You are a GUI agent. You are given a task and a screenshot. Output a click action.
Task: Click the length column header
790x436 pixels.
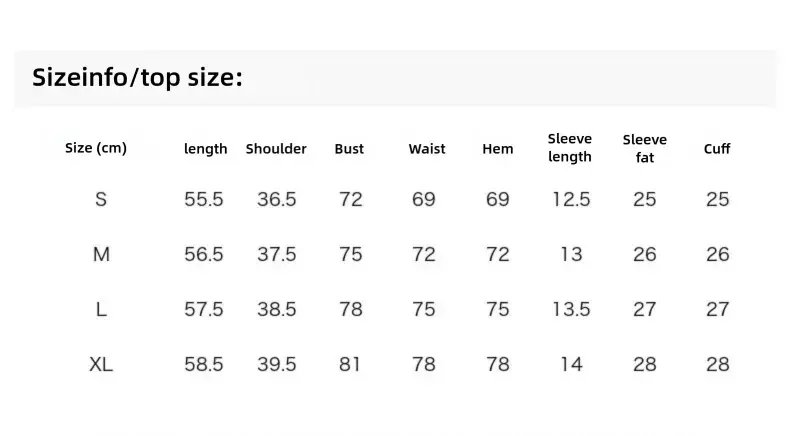[206, 149]
